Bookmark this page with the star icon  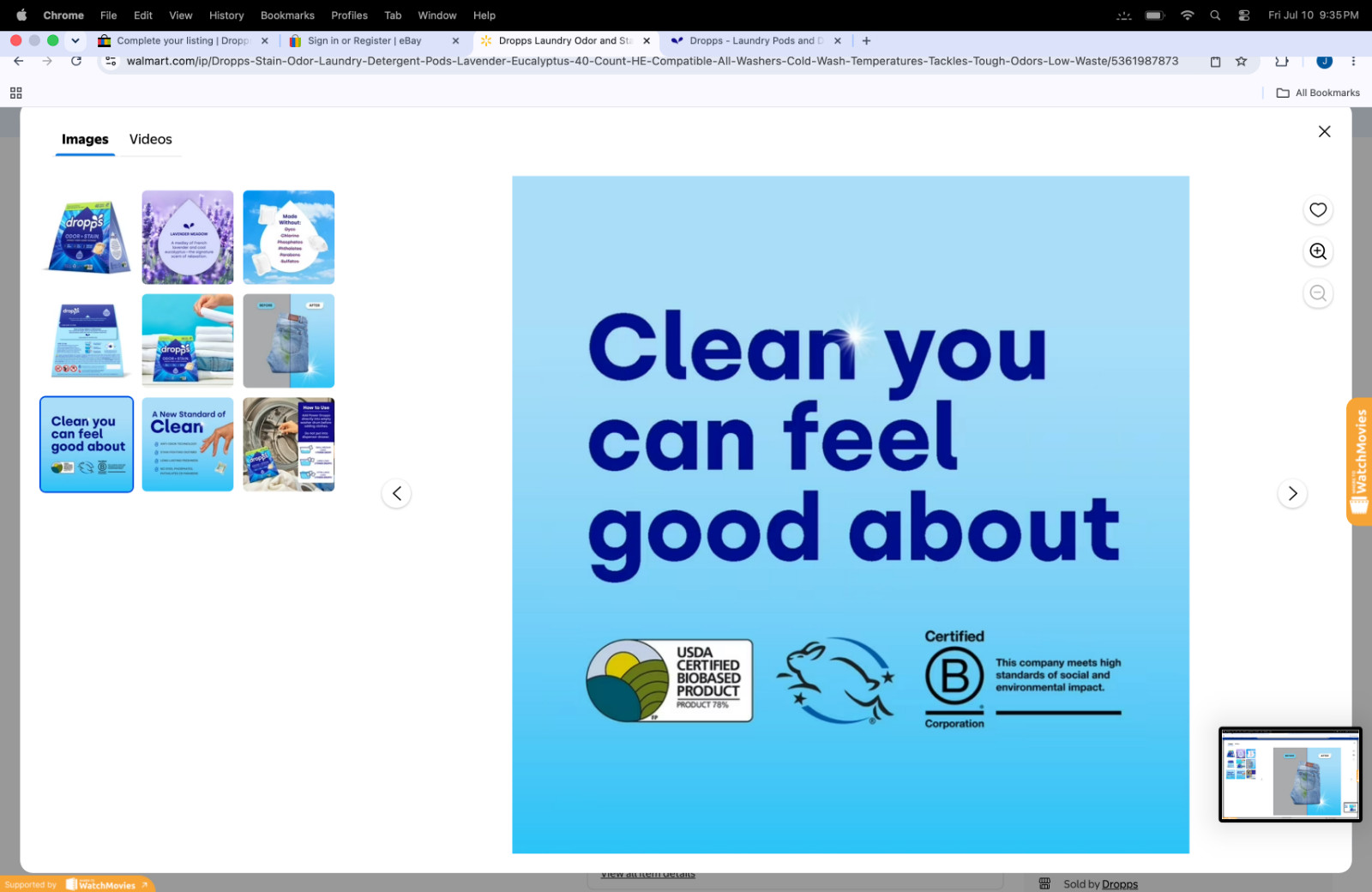click(x=1241, y=61)
